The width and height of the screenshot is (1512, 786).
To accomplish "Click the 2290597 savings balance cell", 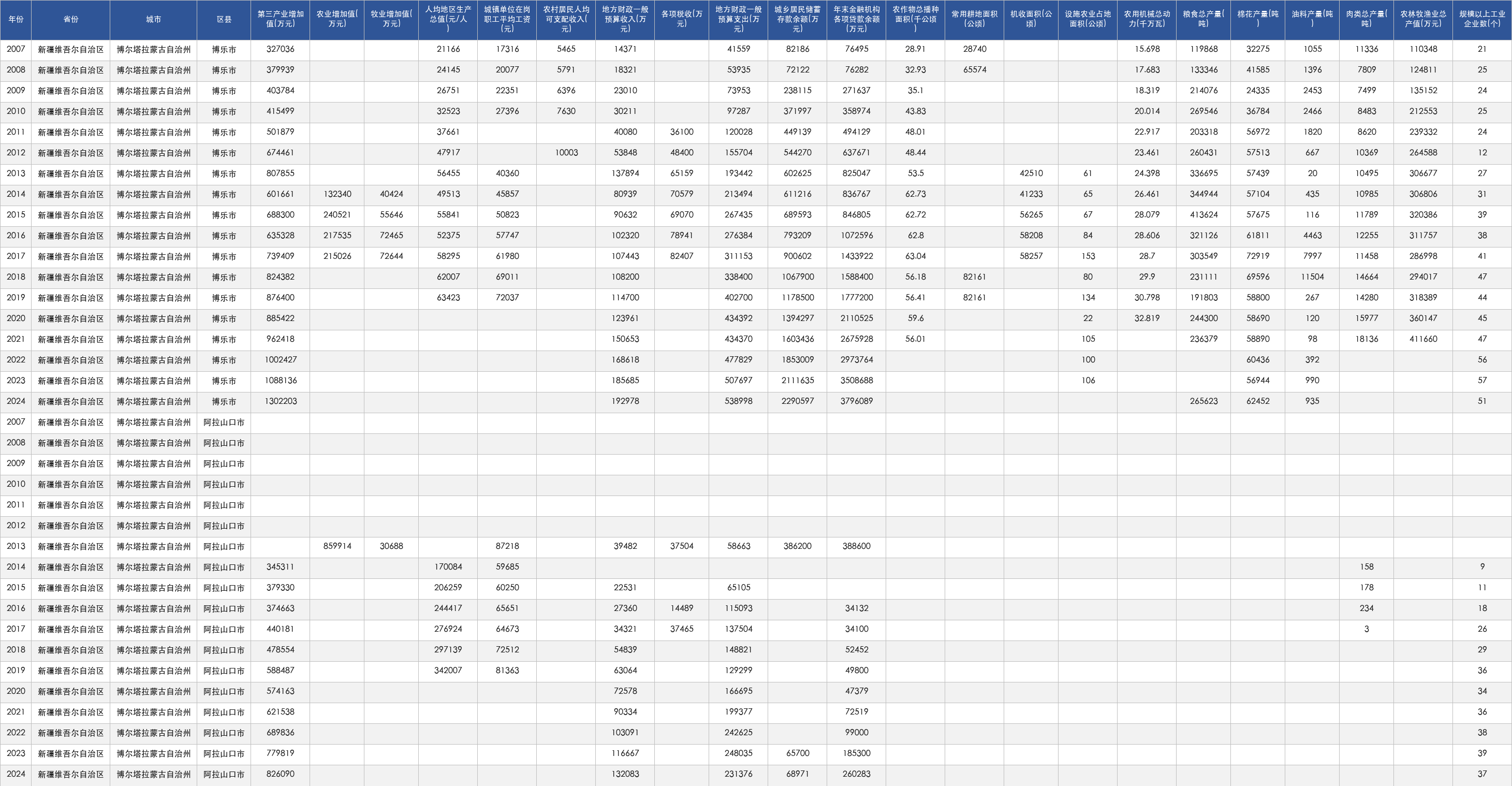I will pyautogui.click(x=798, y=401).
